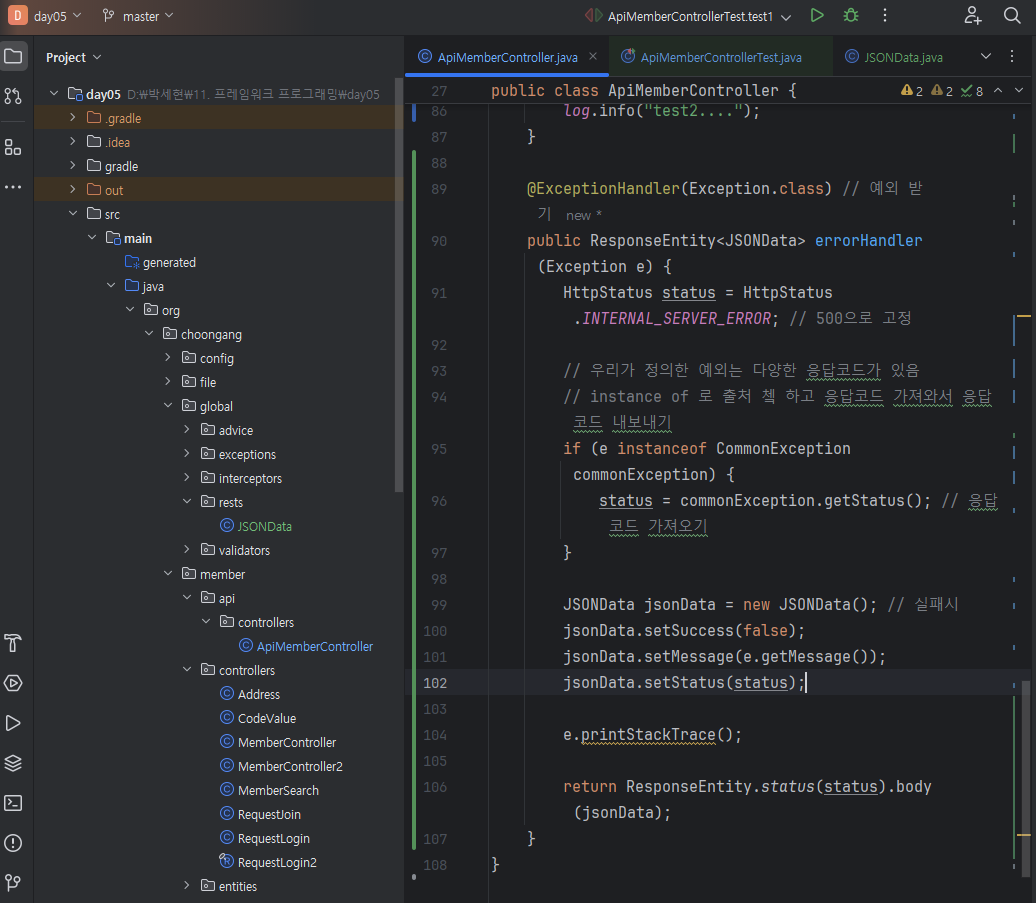Click the errorHandler method name
The image size is (1036, 903).
pos(868,240)
